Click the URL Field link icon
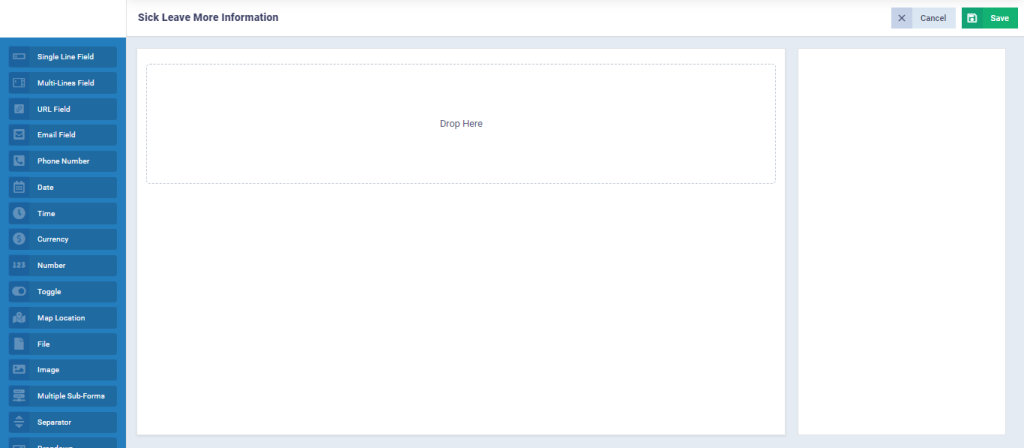This screenshot has width=1024, height=448. pos(19,109)
